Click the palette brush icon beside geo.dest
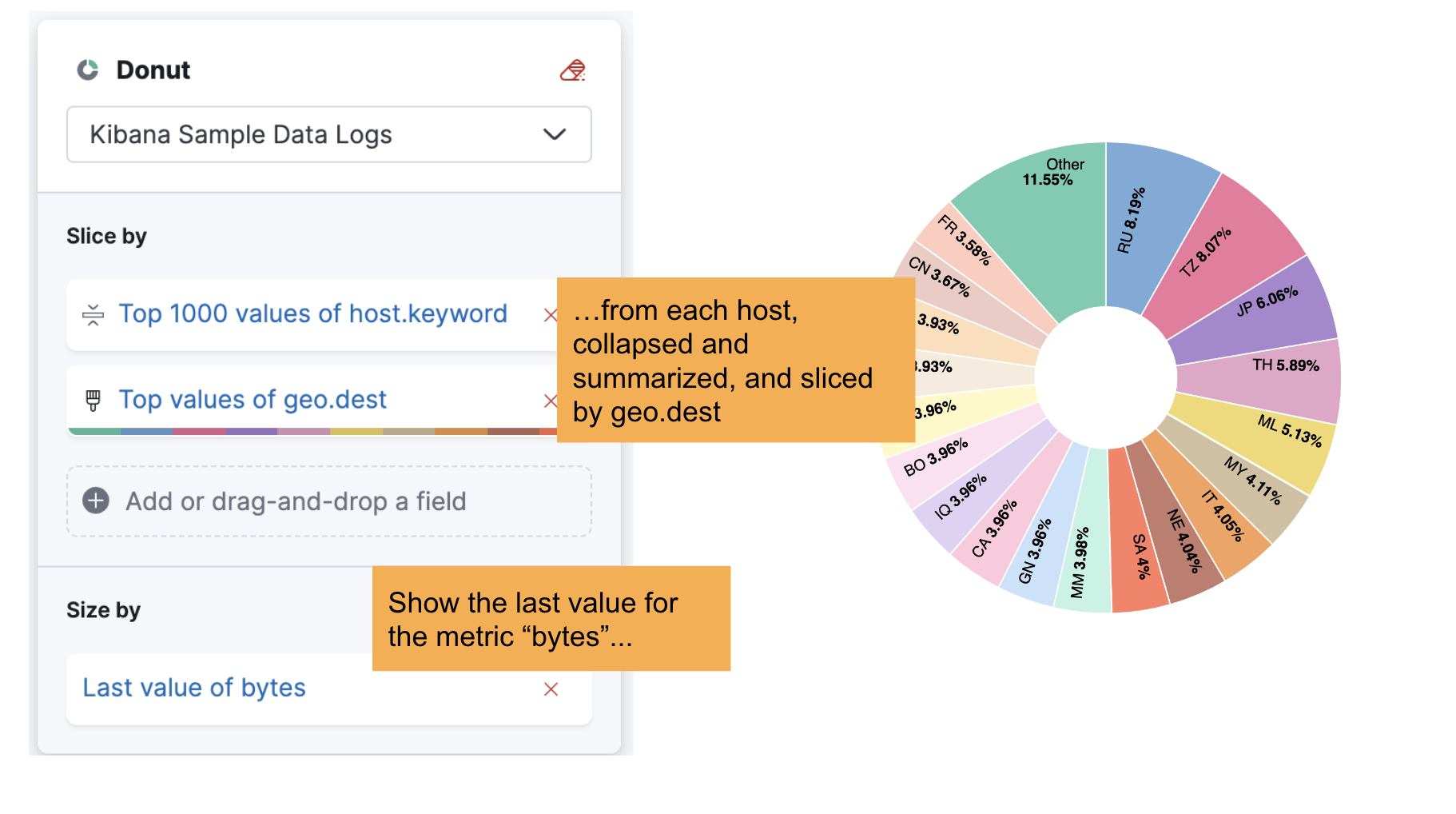Image resolution: width=1456 pixels, height=814 pixels. point(93,400)
